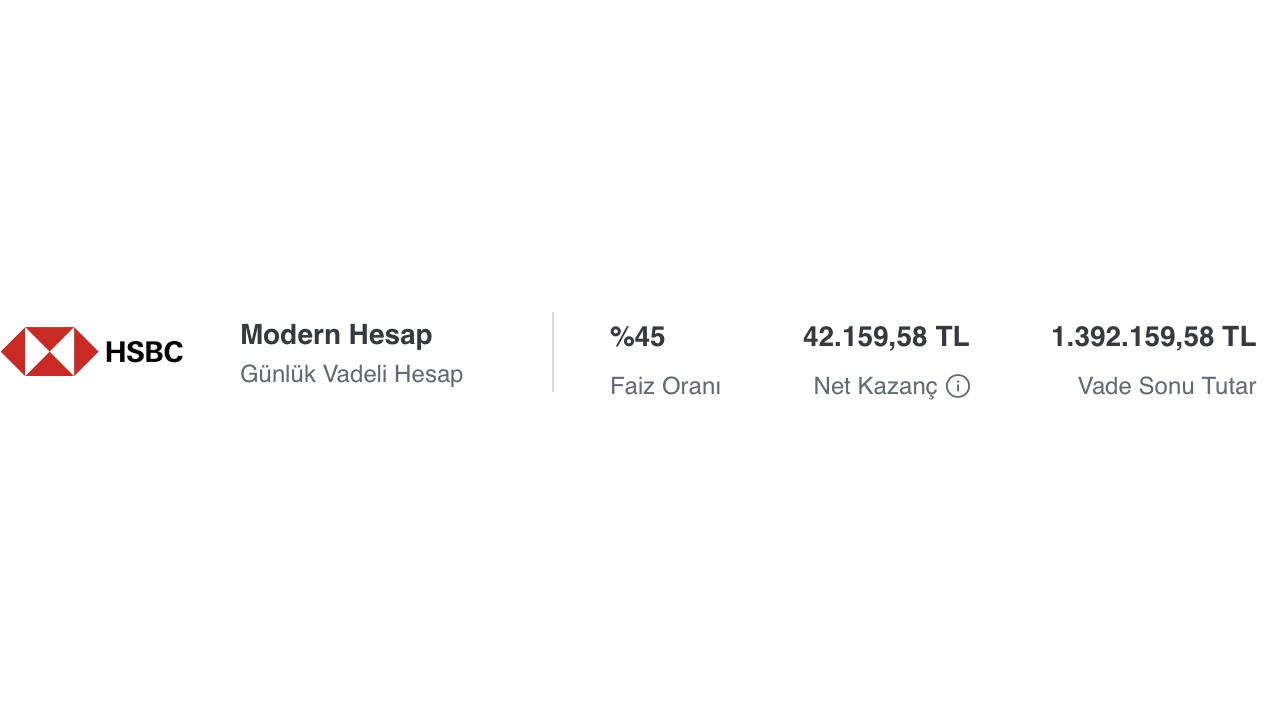Viewport: 1280px width, 720px height.
Task: Click the white center of HSBC emblem
Action: click(49, 351)
